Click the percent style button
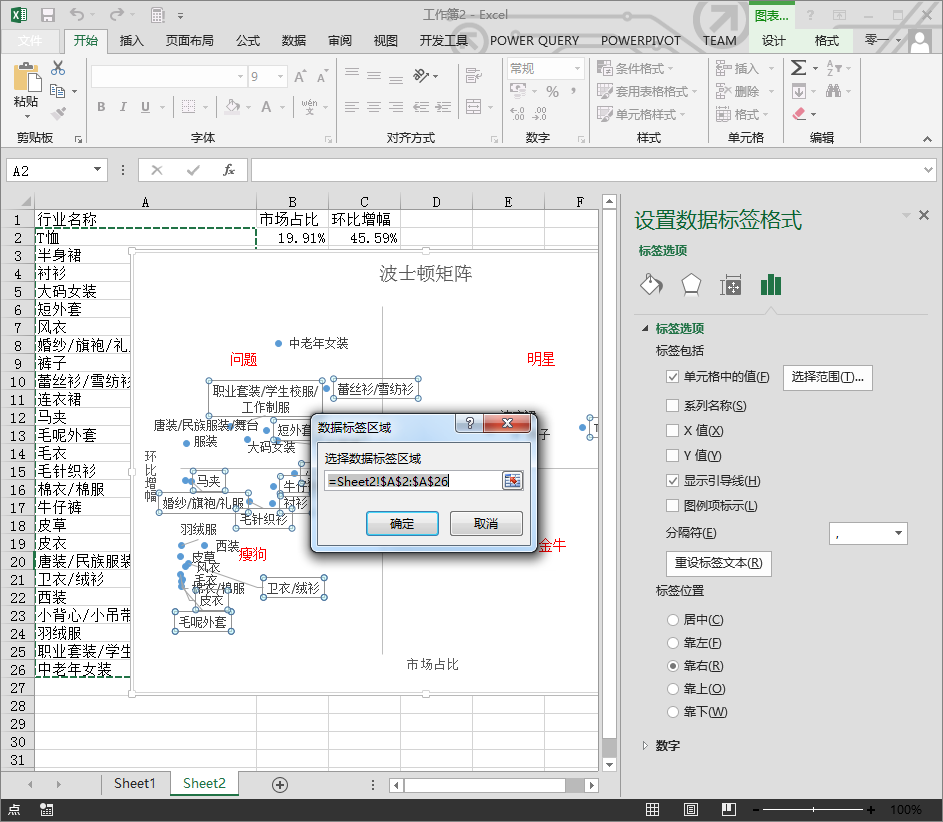The width and height of the screenshot is (943, 822). click(552, 91)
